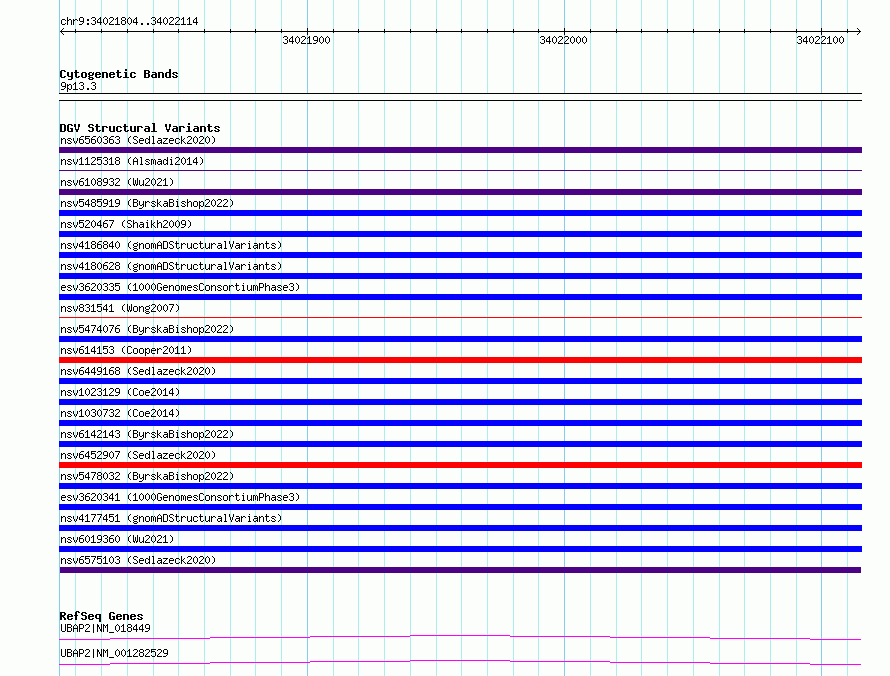Click the purple bar under nsv6575103
The height and width of the screenshot is (676, 890).
[x=460, y=570]
